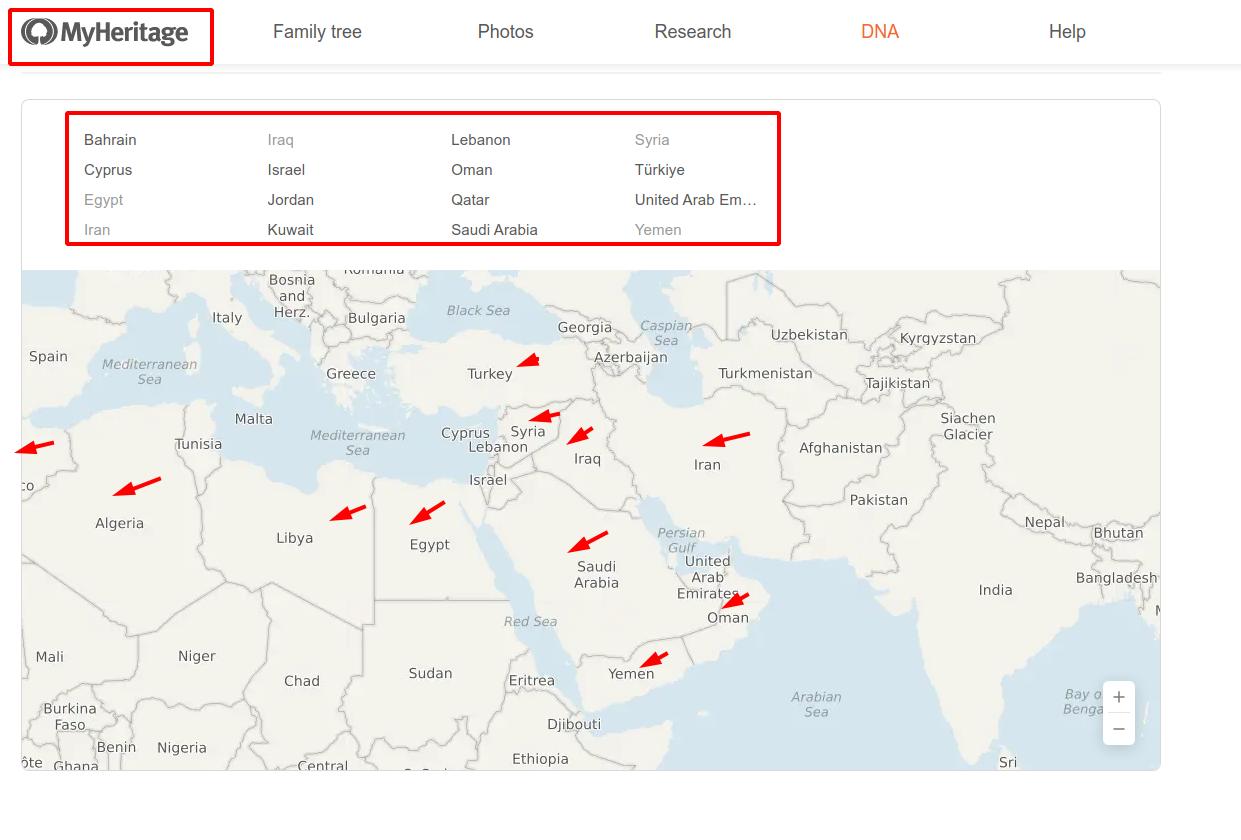
Task: Click the Oman country link
Action: (x=471, y=170)
